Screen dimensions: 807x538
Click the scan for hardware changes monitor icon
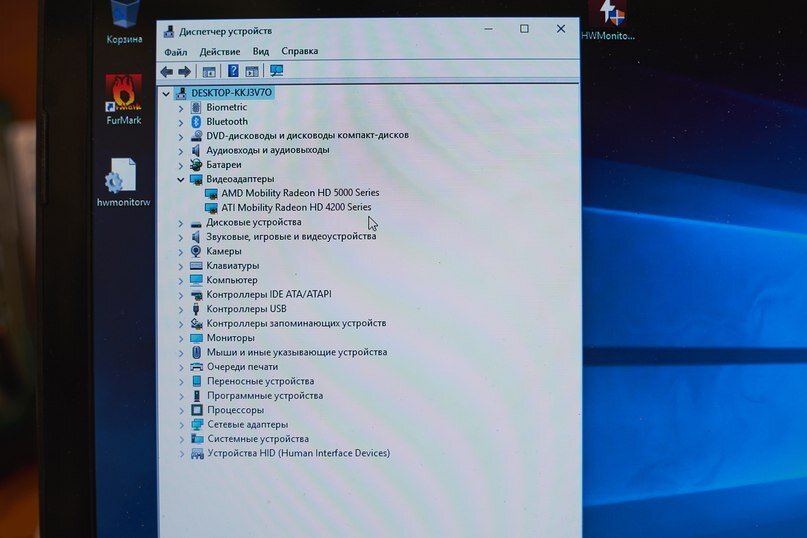coord(277,71)
